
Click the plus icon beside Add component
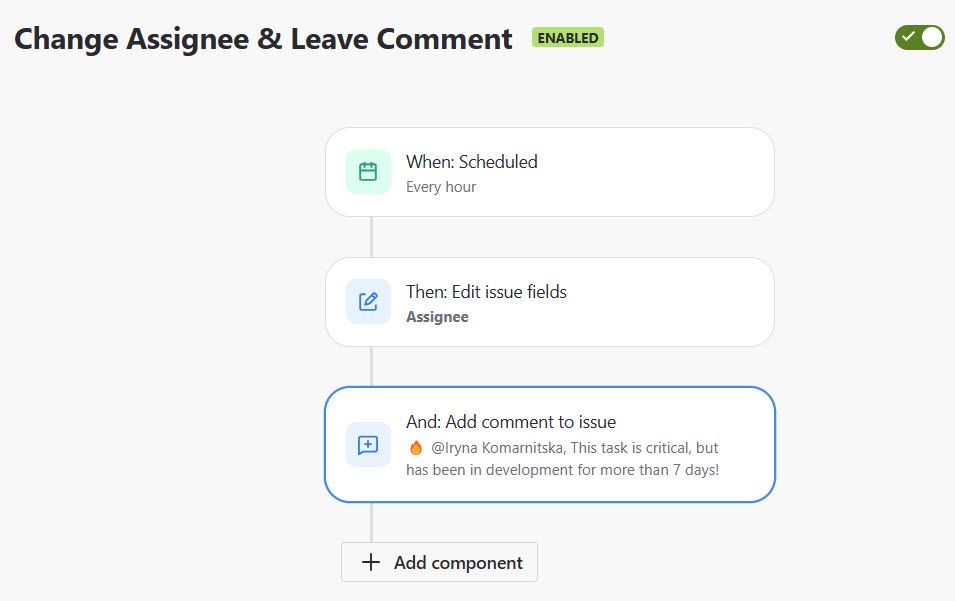371,562
